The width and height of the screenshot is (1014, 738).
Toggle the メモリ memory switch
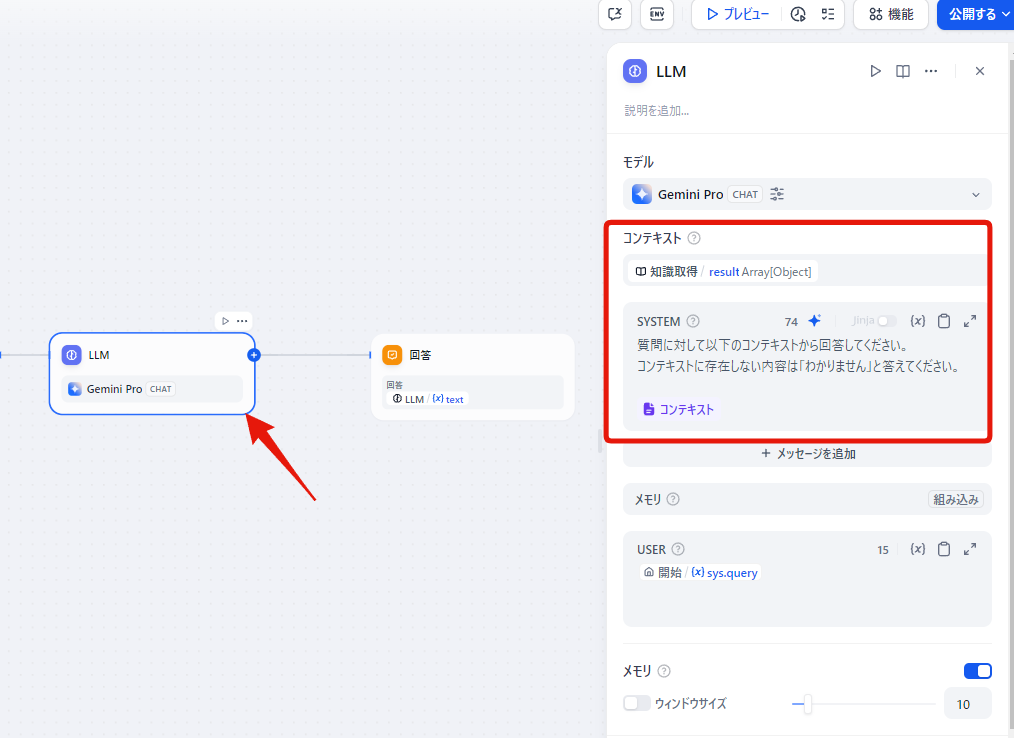pos(977,671)
